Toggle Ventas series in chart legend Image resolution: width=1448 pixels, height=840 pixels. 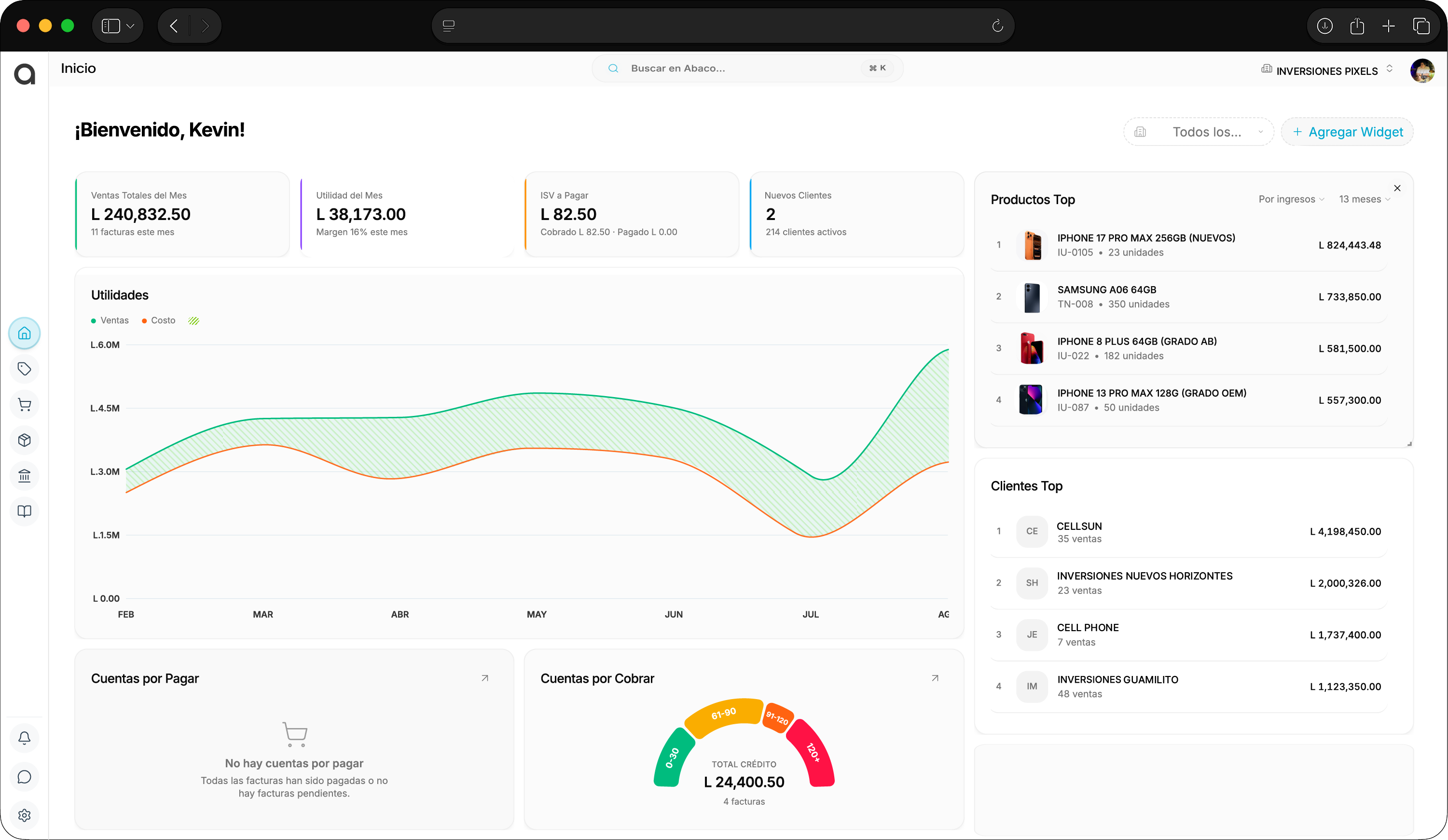pos(110,320)
